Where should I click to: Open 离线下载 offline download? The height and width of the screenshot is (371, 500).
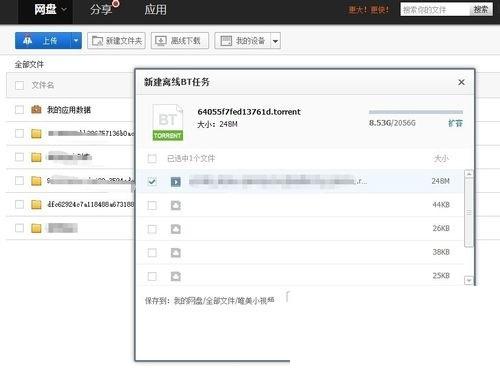[180, 41]
